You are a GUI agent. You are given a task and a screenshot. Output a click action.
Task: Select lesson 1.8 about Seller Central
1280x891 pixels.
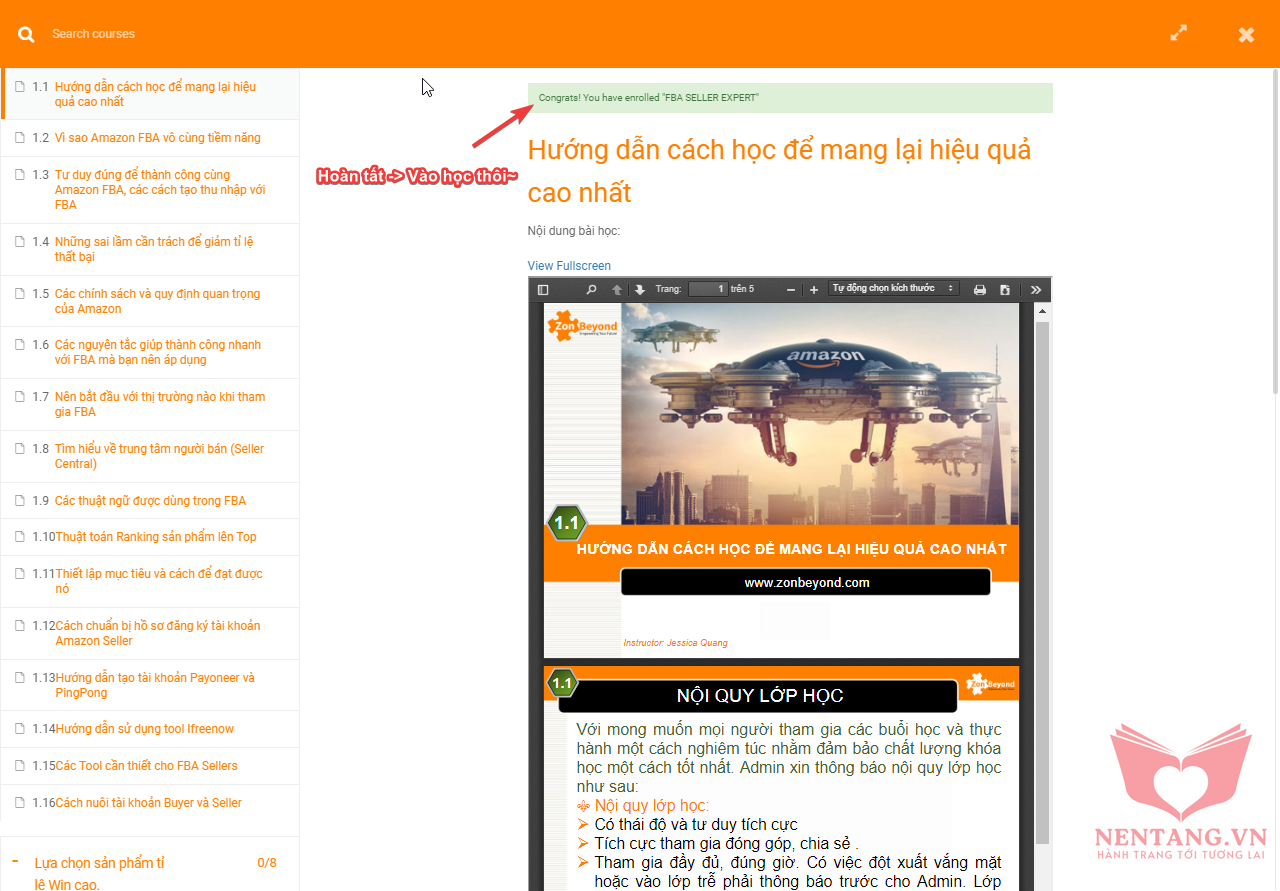[159, 456]
